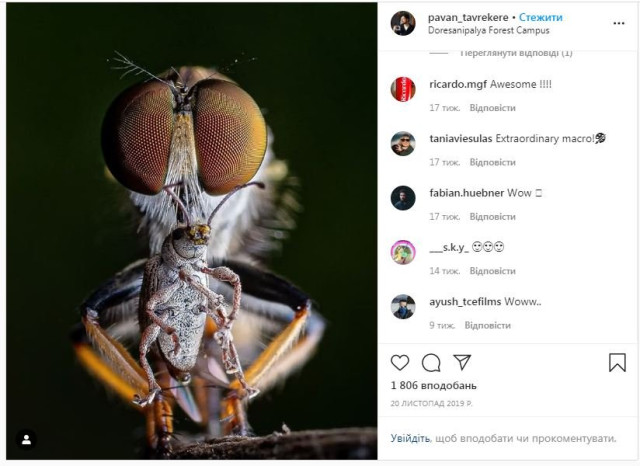The height and width of the screenshot is (466, 640).
Task: Open ayush_tcefilms's avatar
Action: pos(402,306)
